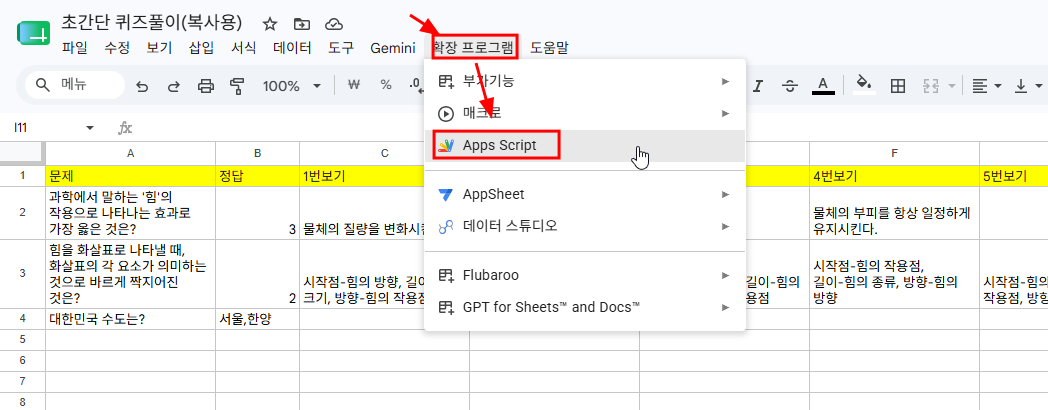The height and width of the screenshot is (410, 1048).
Task: Open the 파일 menu
Action: (74, 47)
